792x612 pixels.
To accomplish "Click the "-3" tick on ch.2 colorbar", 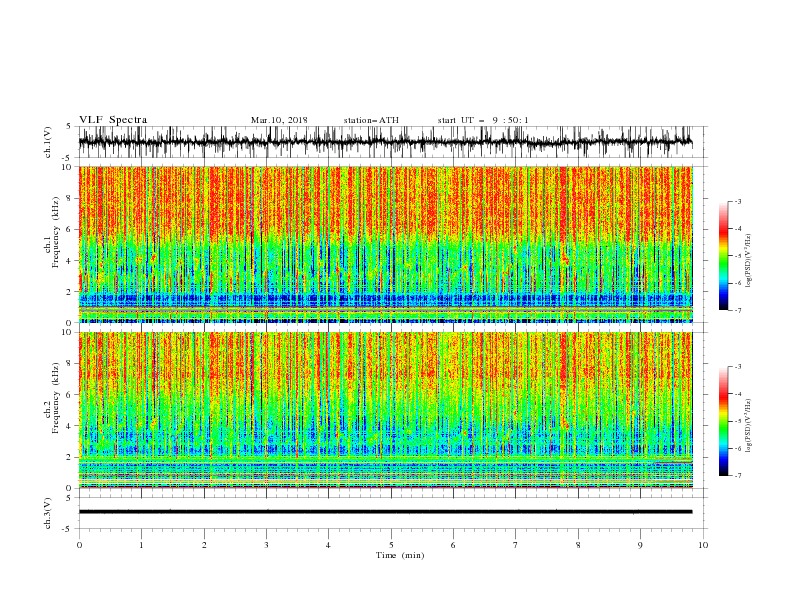I will pyautogui.click(x=738, y=367).
